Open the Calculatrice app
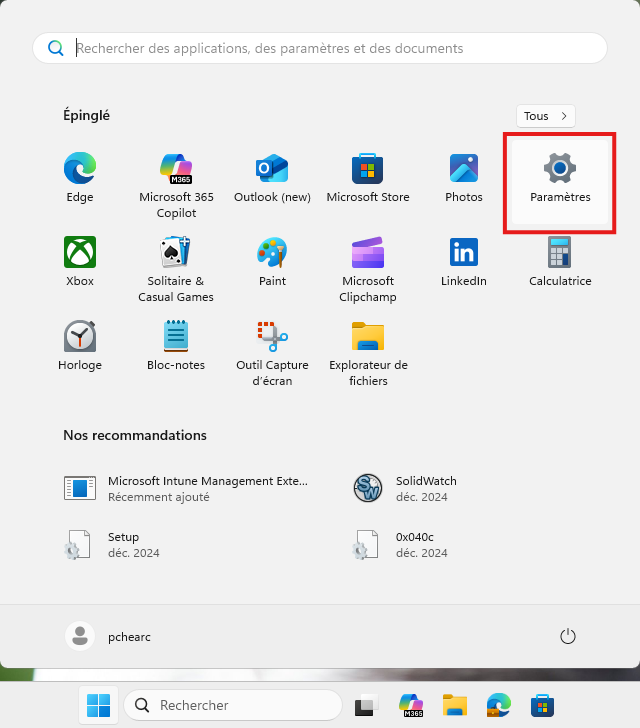640x728 pixels. [x=560, y=262]
